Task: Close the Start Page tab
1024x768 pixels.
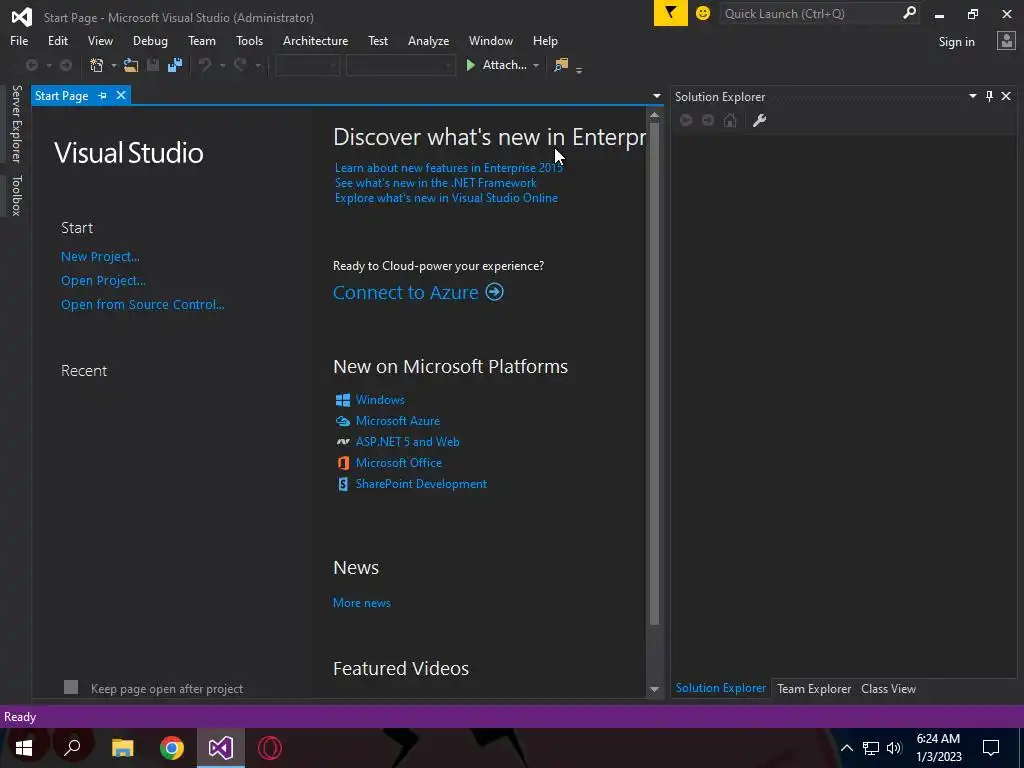Action: (x=121, y=95)
